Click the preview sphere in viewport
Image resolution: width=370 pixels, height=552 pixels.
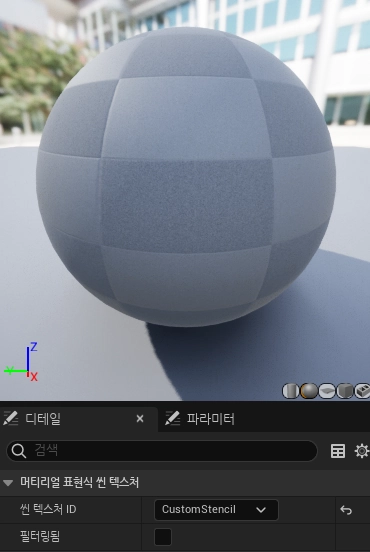(x=186, y=177)
